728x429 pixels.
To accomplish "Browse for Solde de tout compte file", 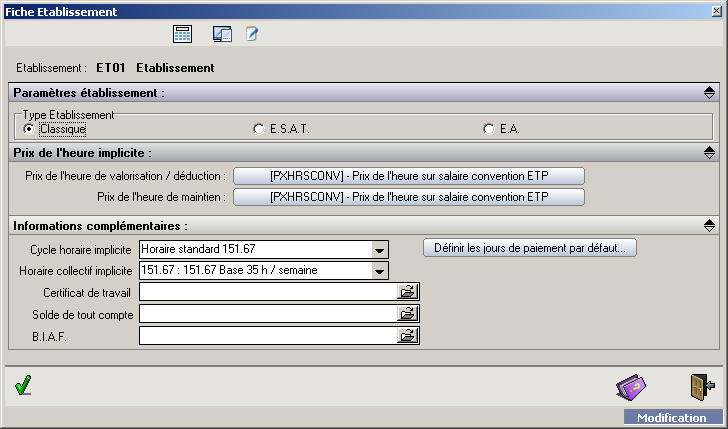I will tap(408, 314).
